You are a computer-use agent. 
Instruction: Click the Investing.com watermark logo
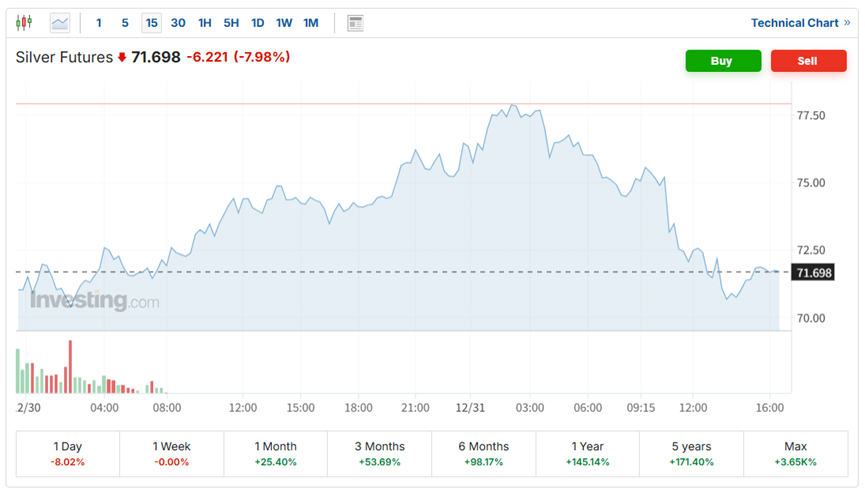coord(94,300)
